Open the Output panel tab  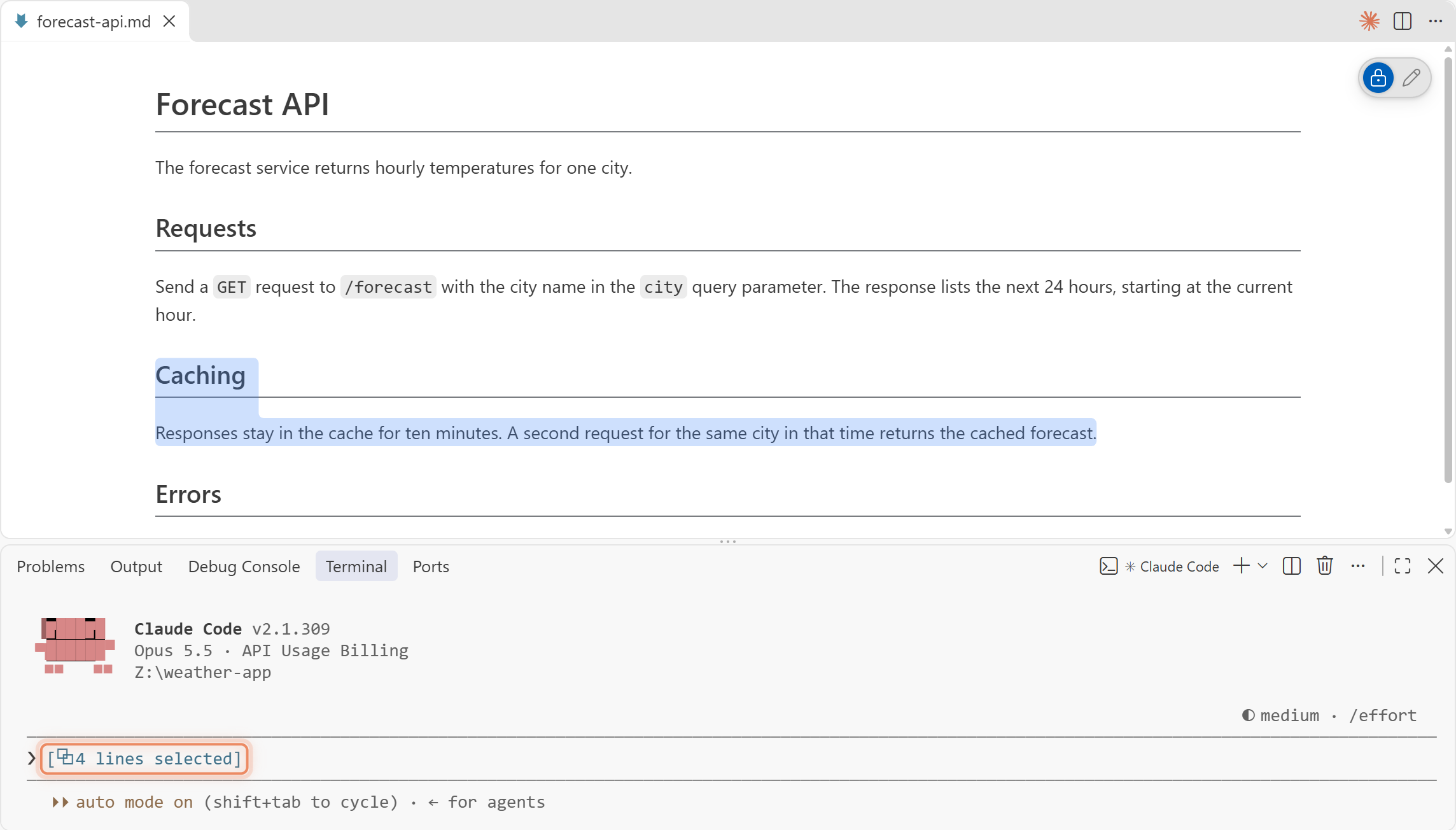click(136, 566)
